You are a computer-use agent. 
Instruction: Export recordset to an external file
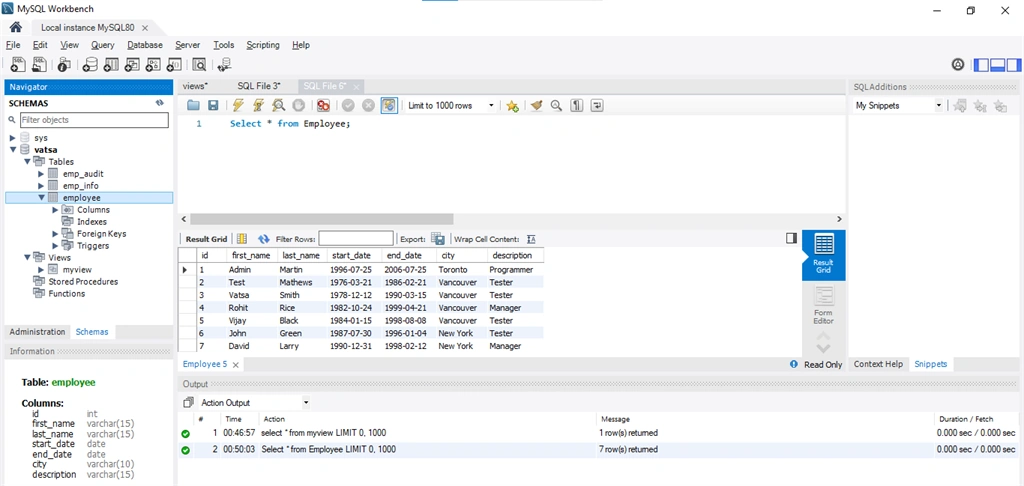click(438, 239)
